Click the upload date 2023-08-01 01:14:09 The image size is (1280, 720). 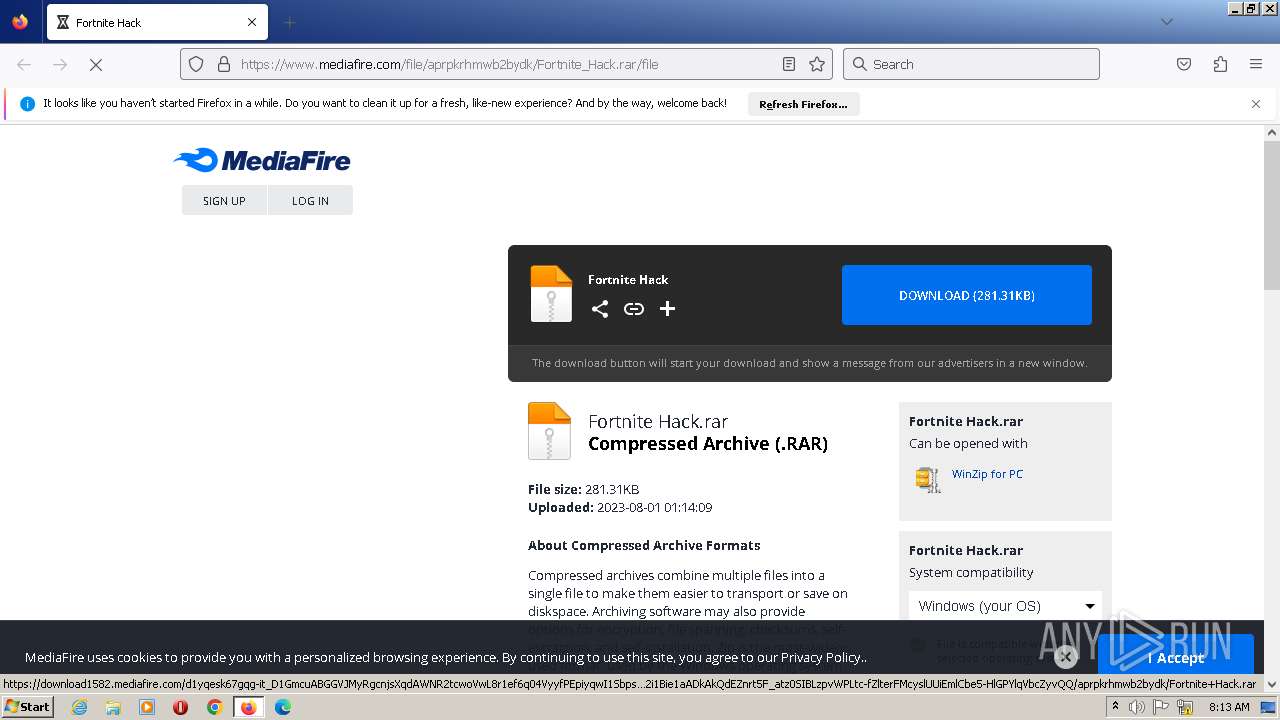pos(654,507)
